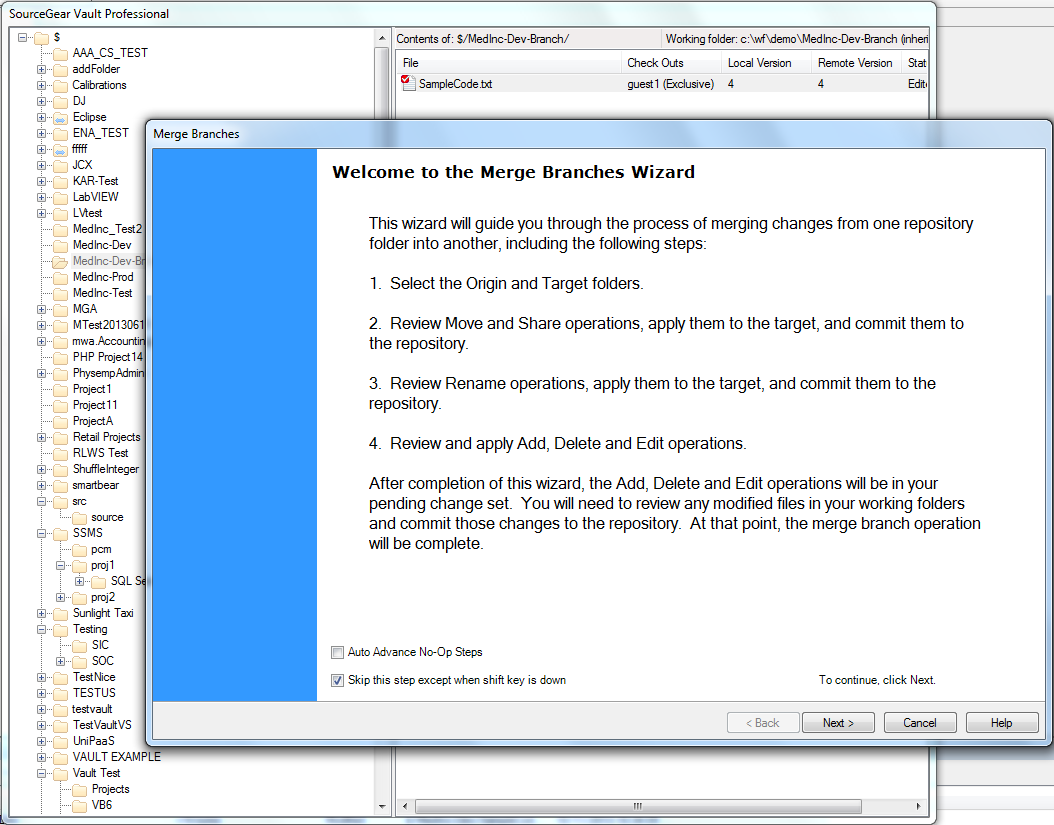Collapse the Testing folder node
The image size is (1054, 825).
click(42, 629)
